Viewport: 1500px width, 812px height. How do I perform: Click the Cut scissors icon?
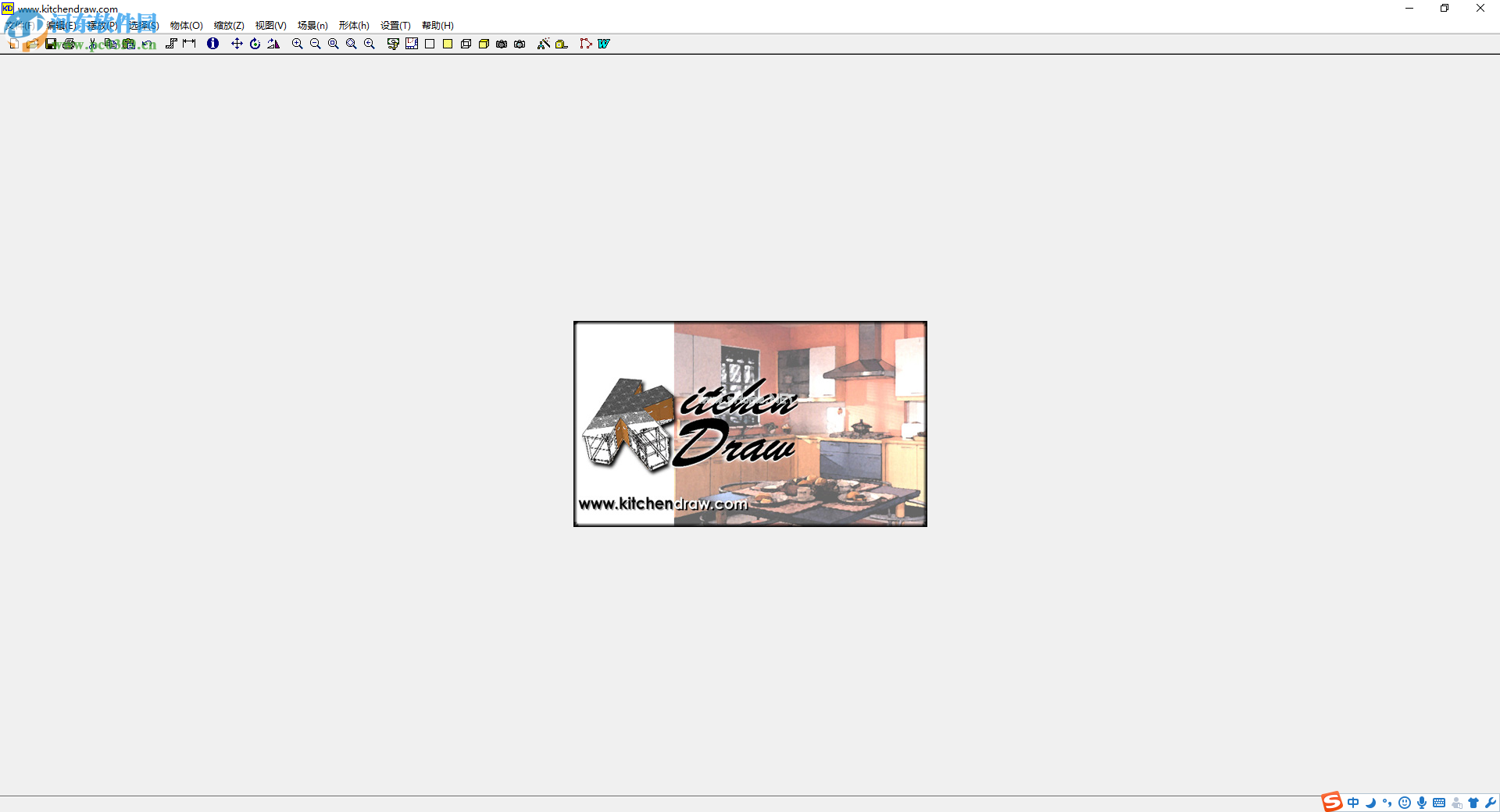93,44
